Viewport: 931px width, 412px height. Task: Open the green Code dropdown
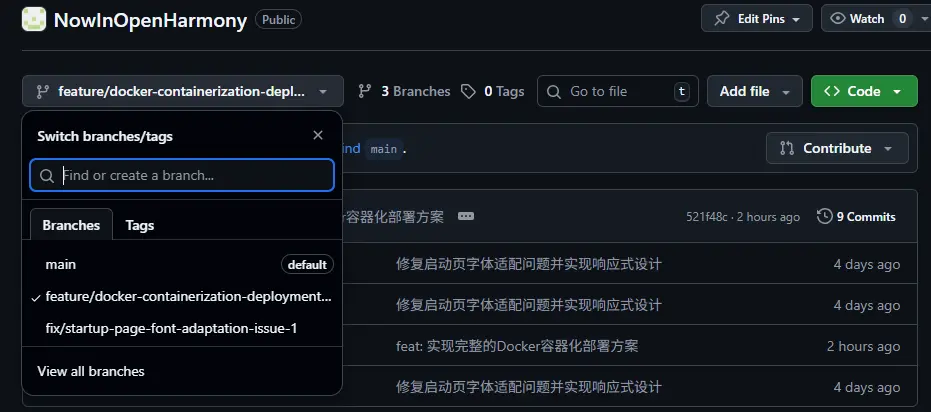point(863,91)
